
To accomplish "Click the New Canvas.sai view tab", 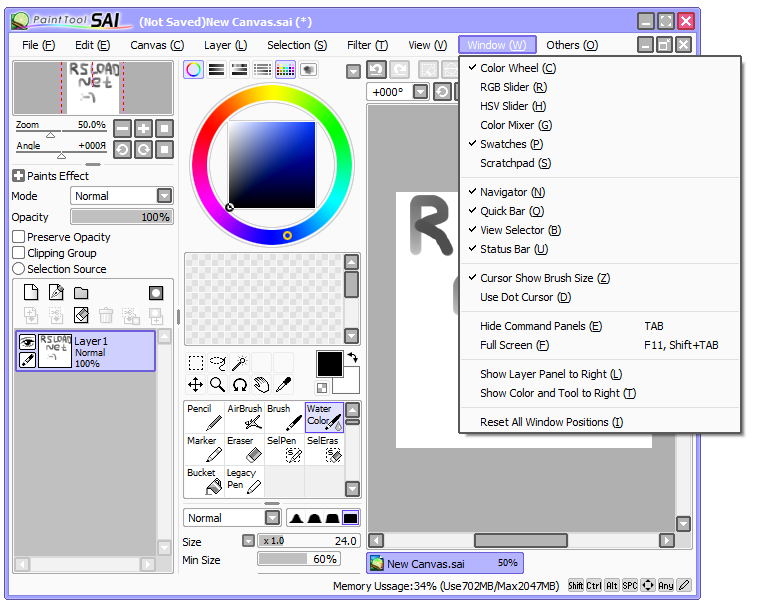I will (445, 563).
